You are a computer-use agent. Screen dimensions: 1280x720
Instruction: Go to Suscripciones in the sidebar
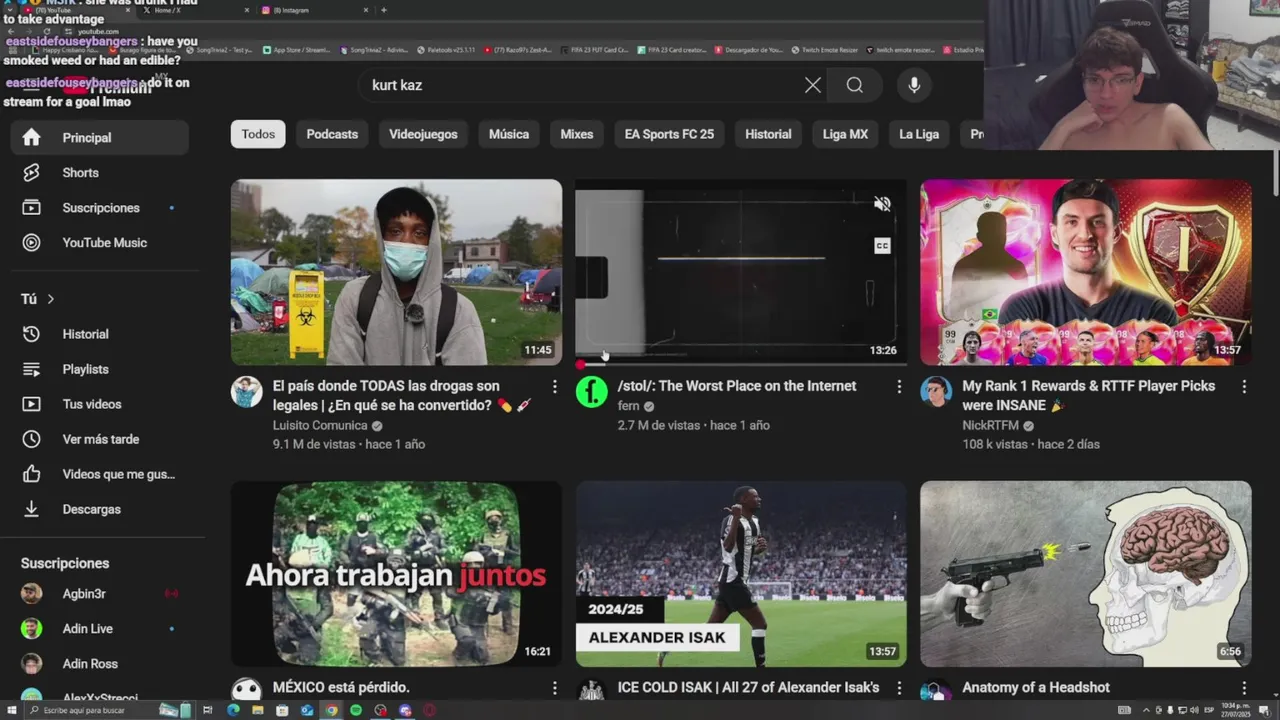click(100, 208)
